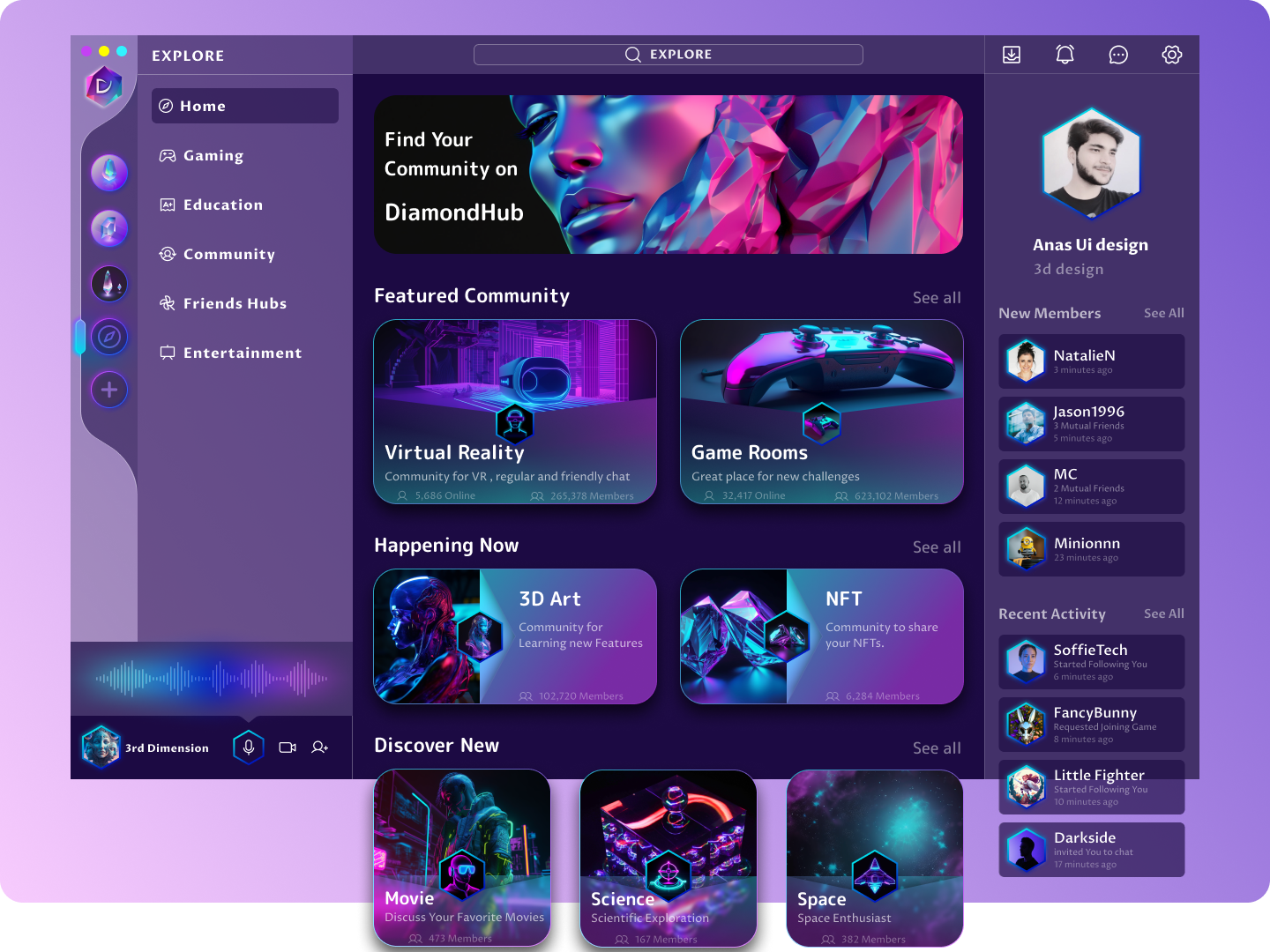
Task: Mute the microphone in the voice bar
Action: 248,747
